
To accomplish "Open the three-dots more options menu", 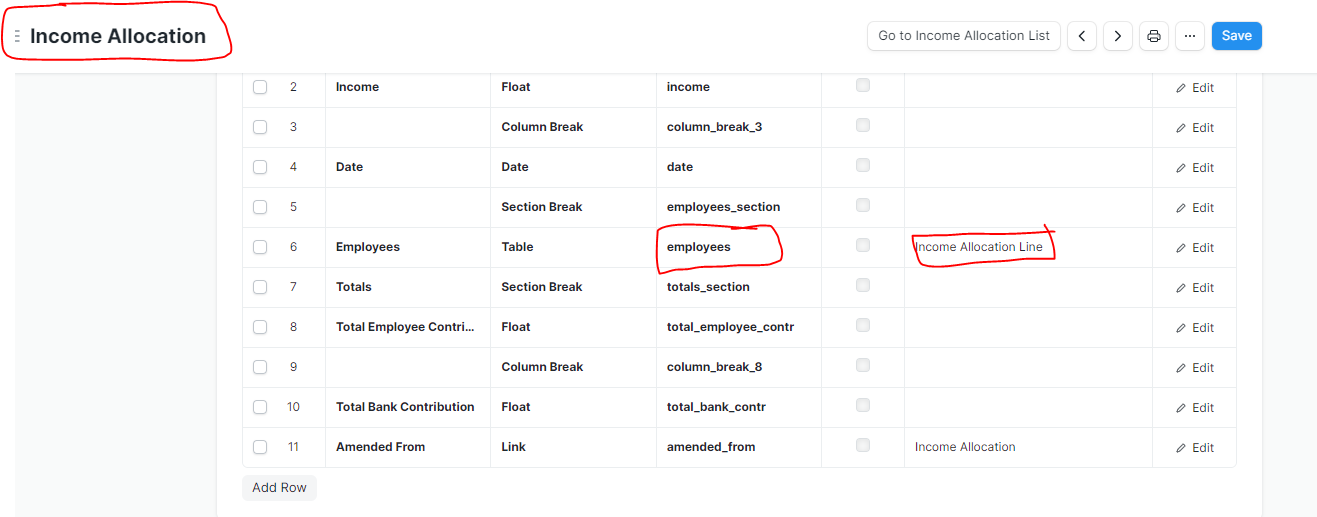I will tap(1190, 36).
